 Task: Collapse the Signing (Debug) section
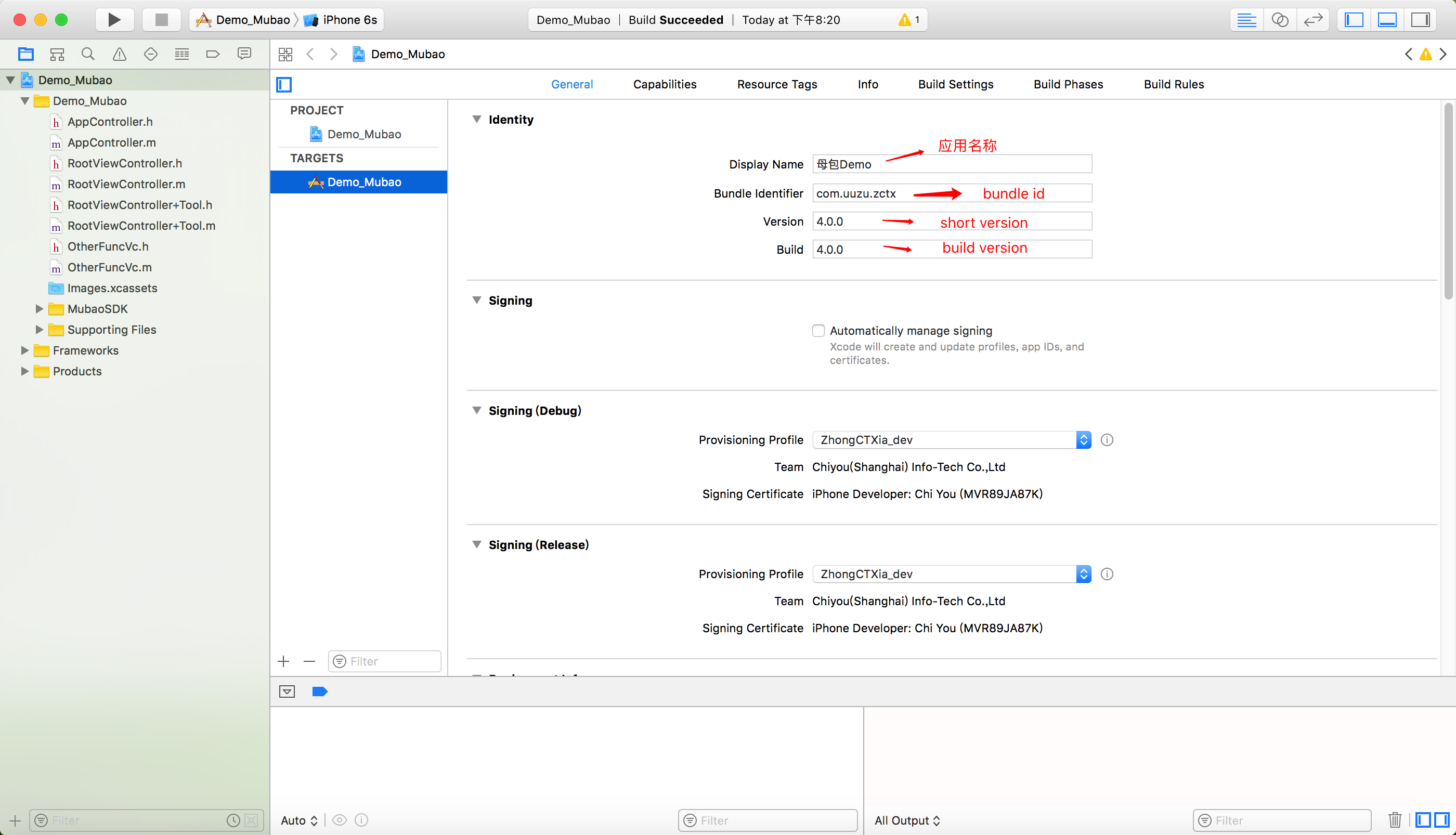coord(476,410)
